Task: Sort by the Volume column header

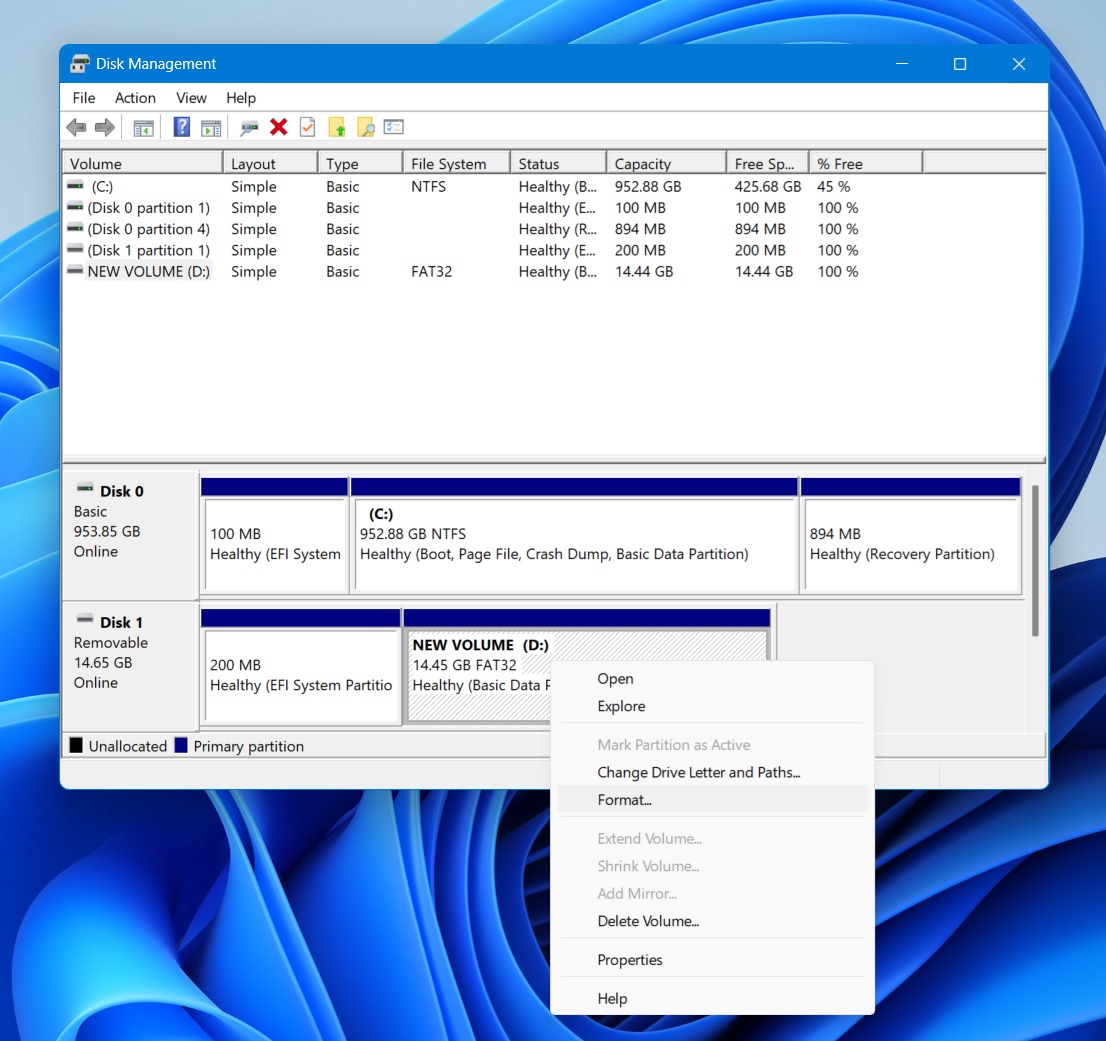Action: click(x=143, y=164)
